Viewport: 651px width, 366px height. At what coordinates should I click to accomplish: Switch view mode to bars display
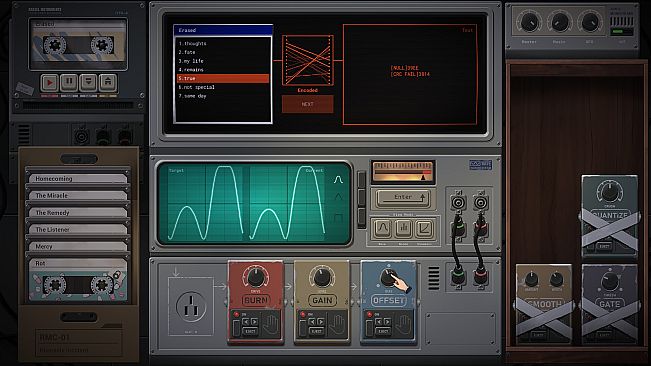pos(403,228)
